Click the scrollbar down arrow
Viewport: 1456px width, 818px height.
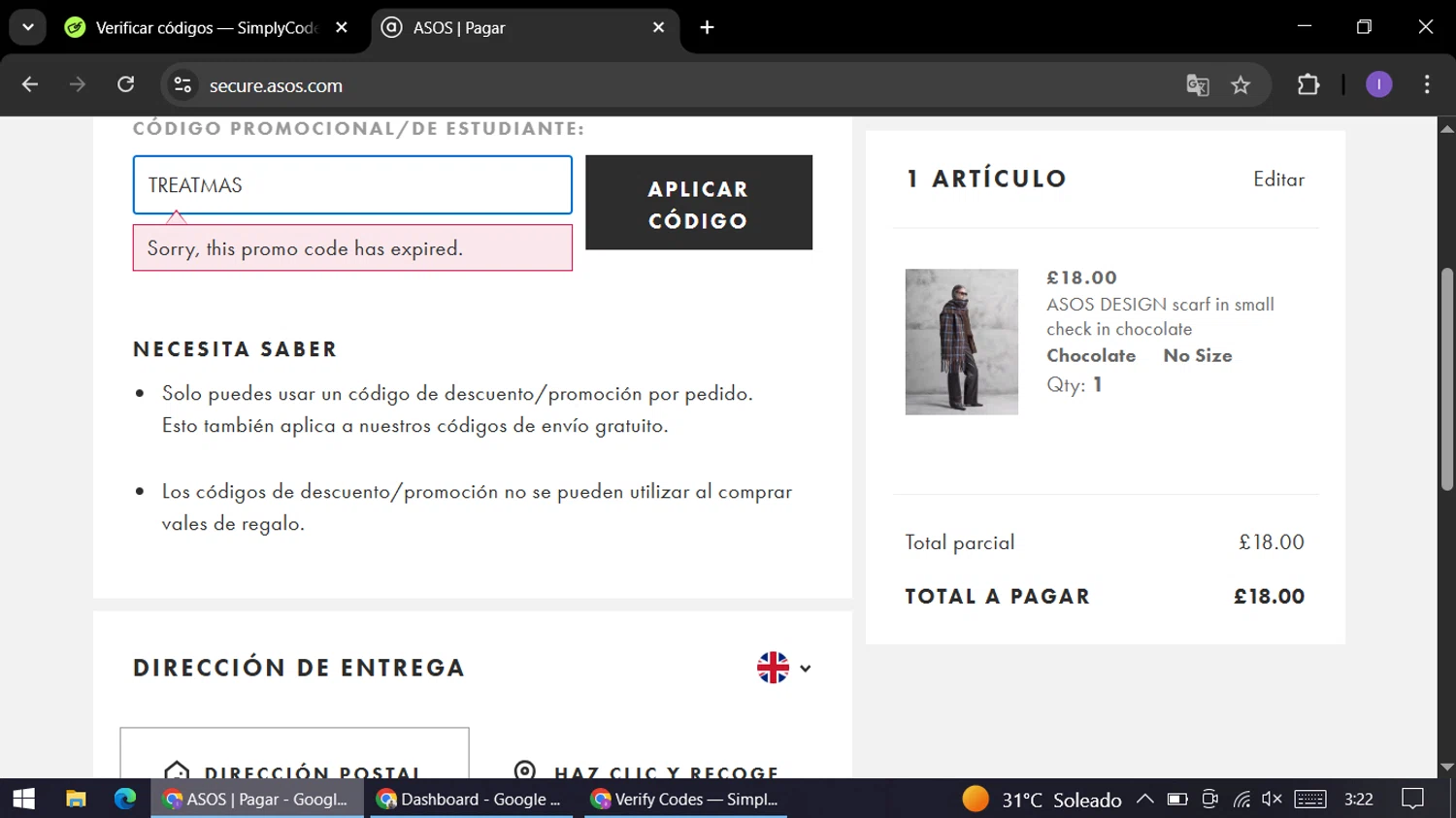pyautogui.click(x=1447, y=767)
